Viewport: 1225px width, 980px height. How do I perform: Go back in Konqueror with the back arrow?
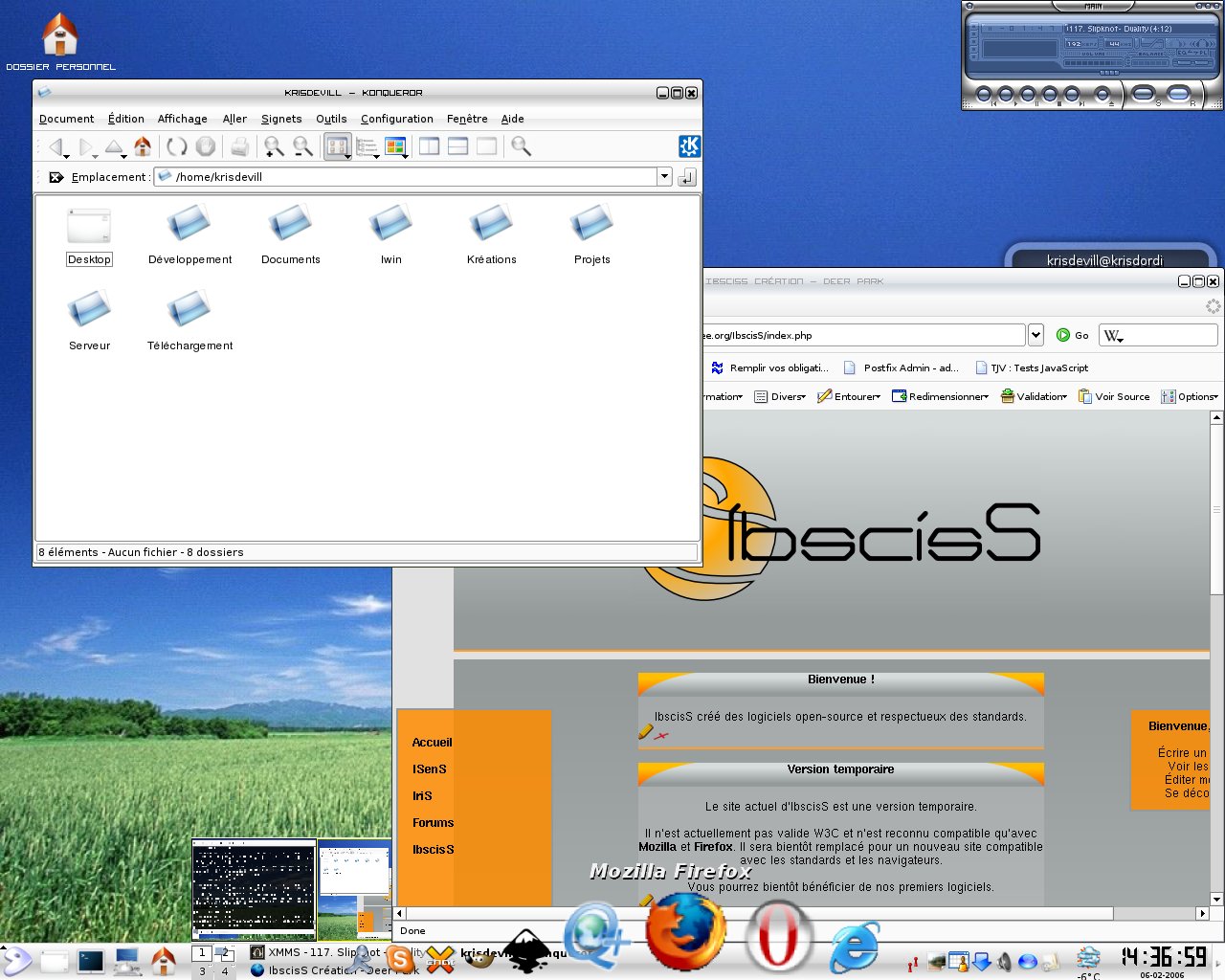(x=56, y=146)
